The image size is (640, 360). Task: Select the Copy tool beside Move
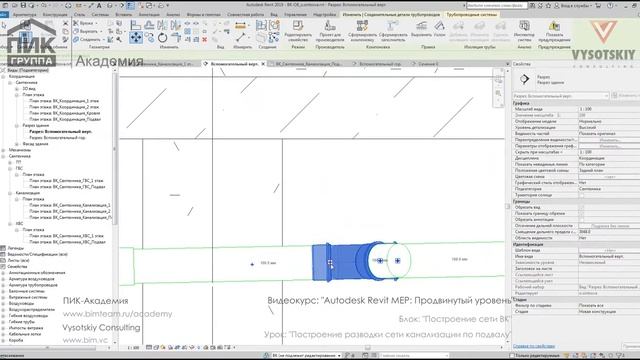pos(149,38)
